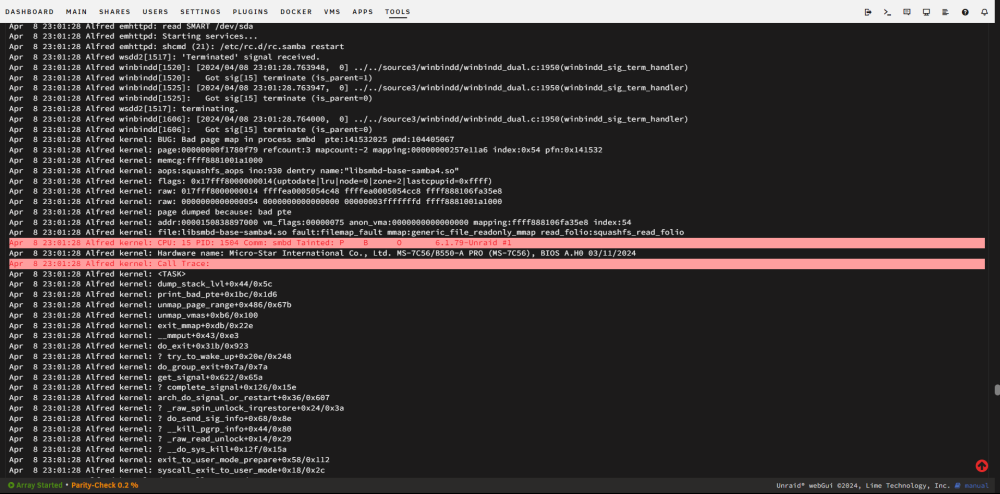Click the 'page dumped because: bad pte' line

point(150,212)
